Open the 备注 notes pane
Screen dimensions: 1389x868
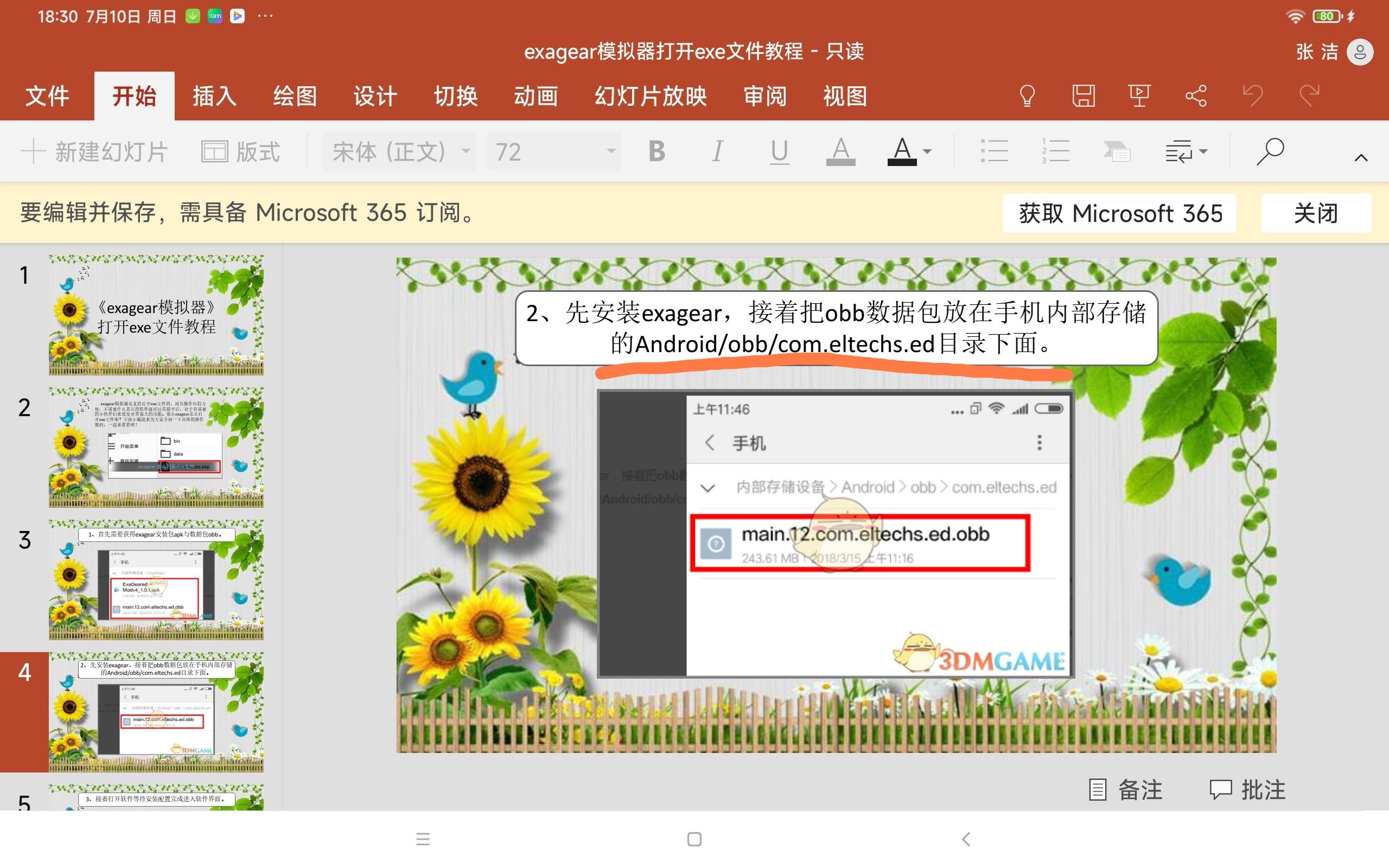1126,790
